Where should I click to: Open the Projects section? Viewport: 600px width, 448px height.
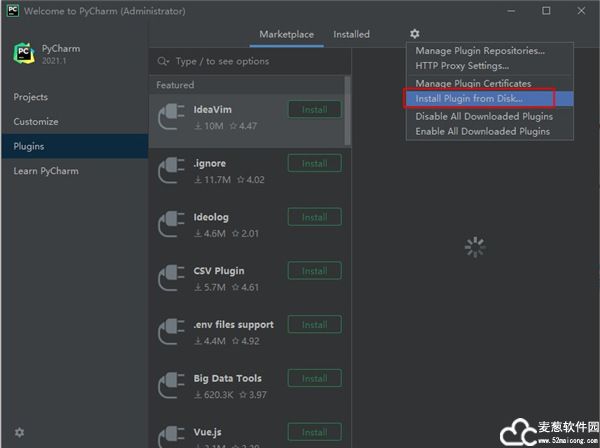(75, 97)
